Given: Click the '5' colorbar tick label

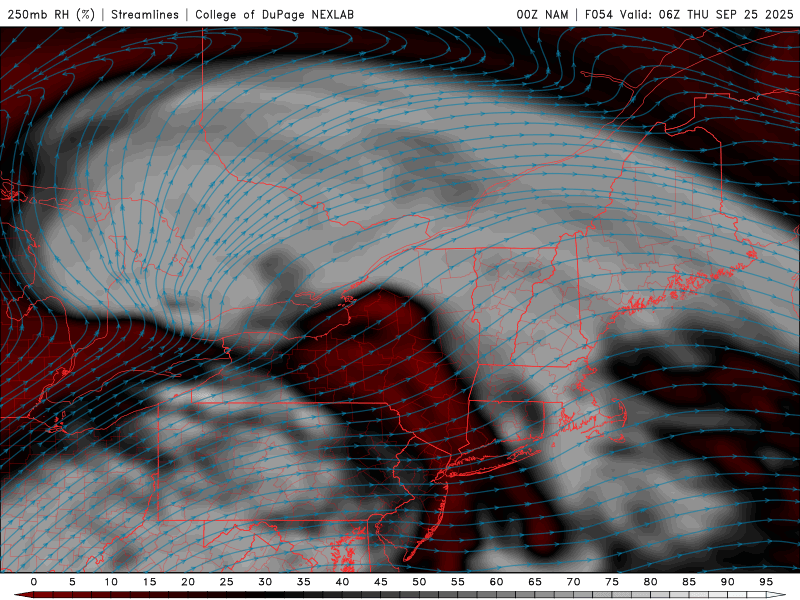Looking at the screenshot, I should coord(72,582).
